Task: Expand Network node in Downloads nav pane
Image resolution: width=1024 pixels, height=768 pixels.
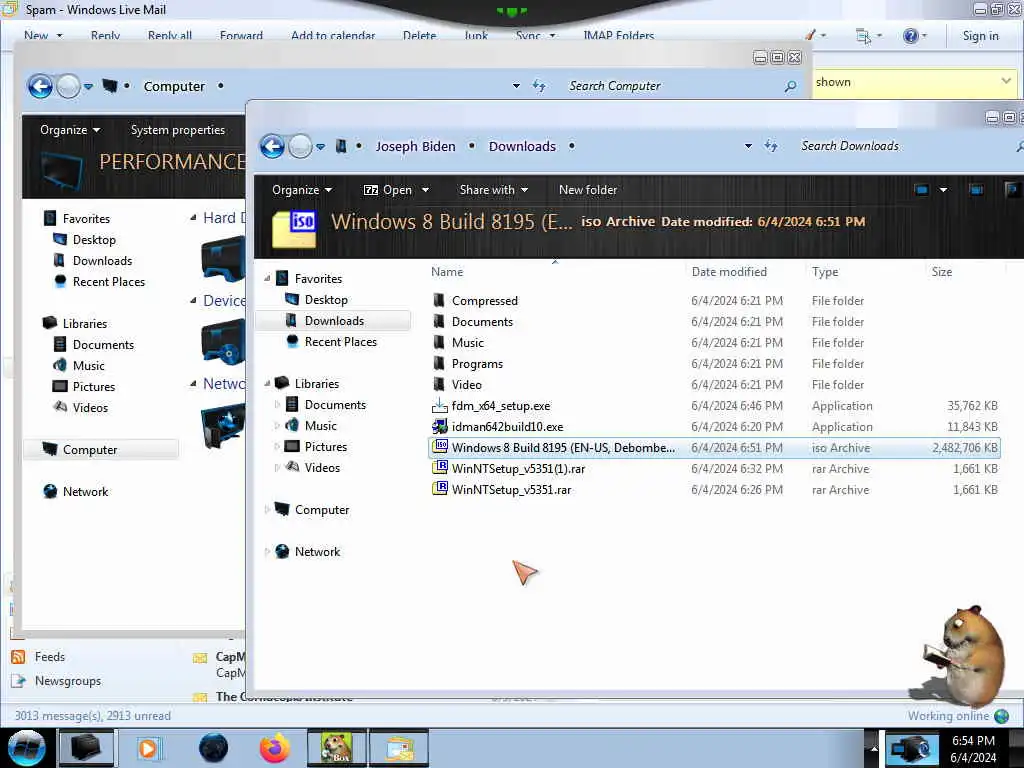Action: pos(267,552)
